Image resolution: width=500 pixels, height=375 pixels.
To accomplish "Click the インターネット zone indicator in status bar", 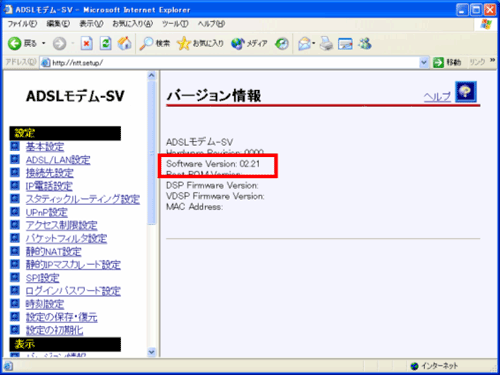I will click(434, 366).
